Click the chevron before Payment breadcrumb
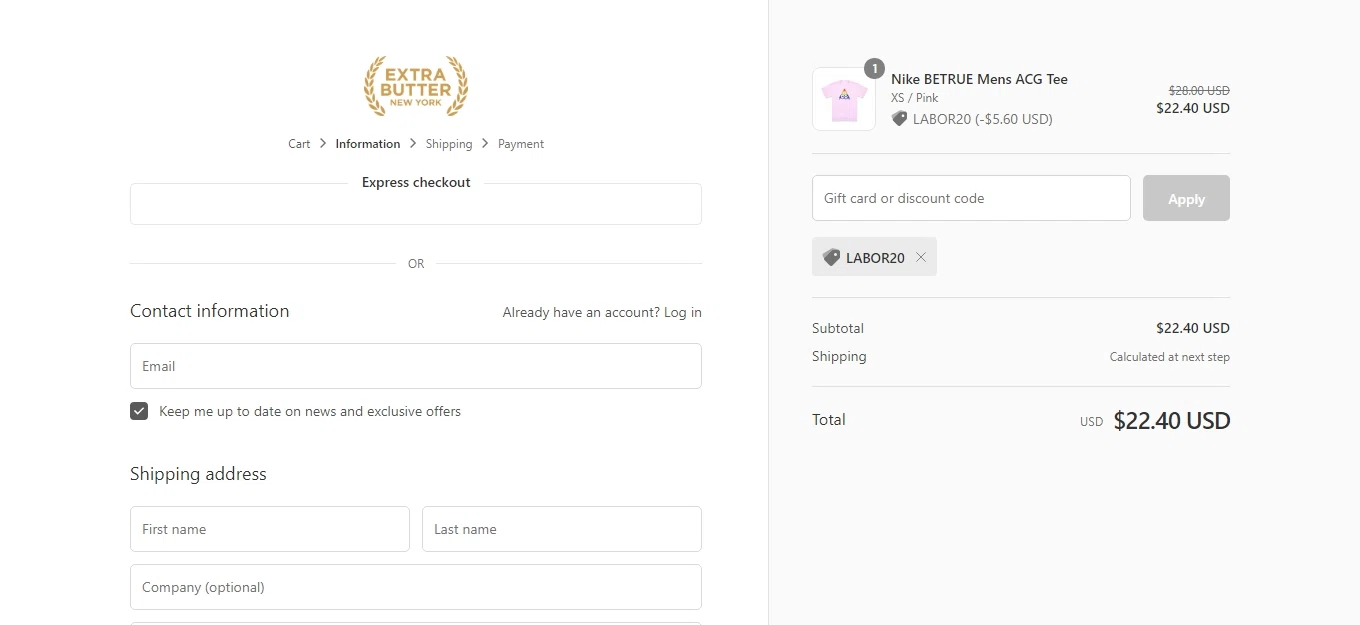1360x625 pixels. pyautogui.click(x=485, y=144)
